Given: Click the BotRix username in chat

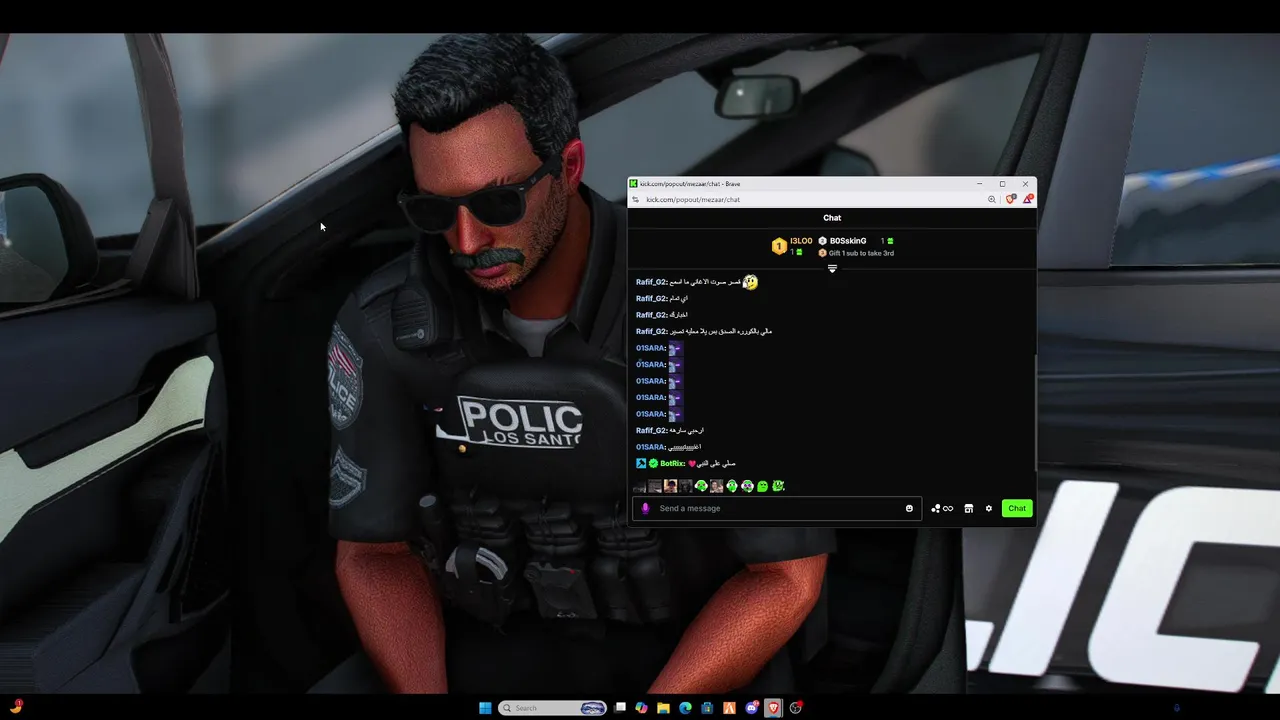Looking at the screenshot, I should [672, 463].
